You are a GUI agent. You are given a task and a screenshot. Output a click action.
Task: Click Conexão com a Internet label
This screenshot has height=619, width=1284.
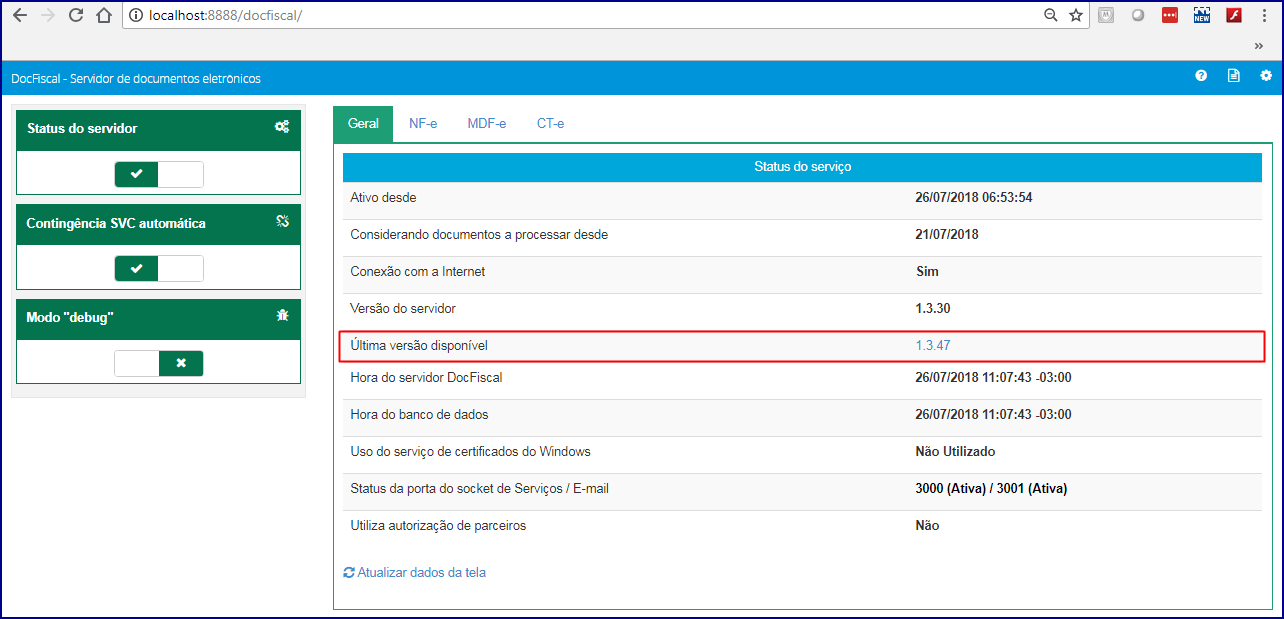418,272
